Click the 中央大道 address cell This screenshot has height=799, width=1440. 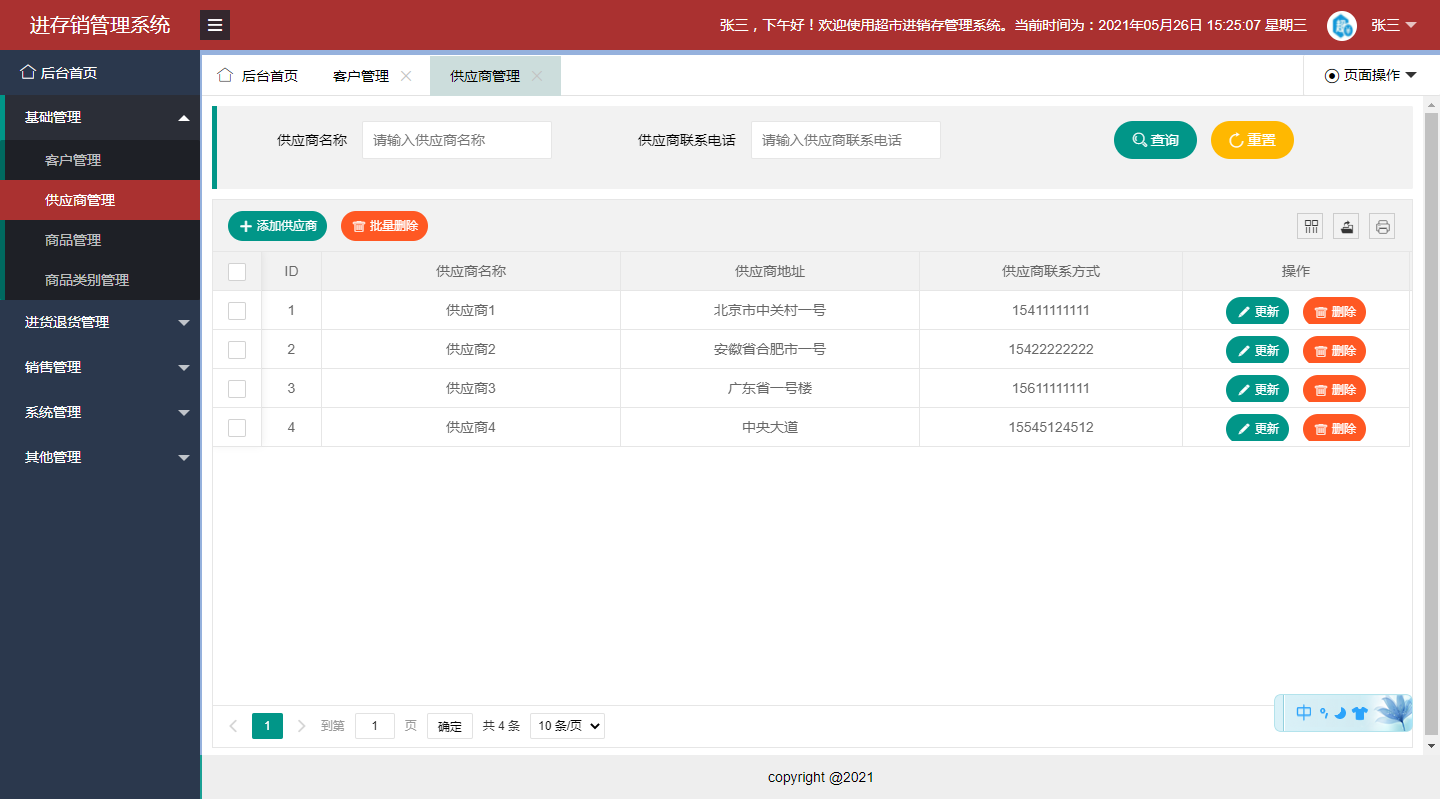click(770, 428)
